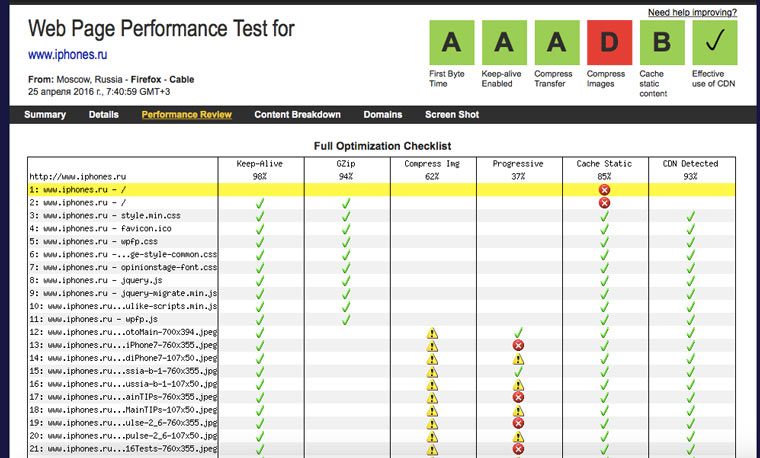Click the Cache static content B grade

coord(661,43)
